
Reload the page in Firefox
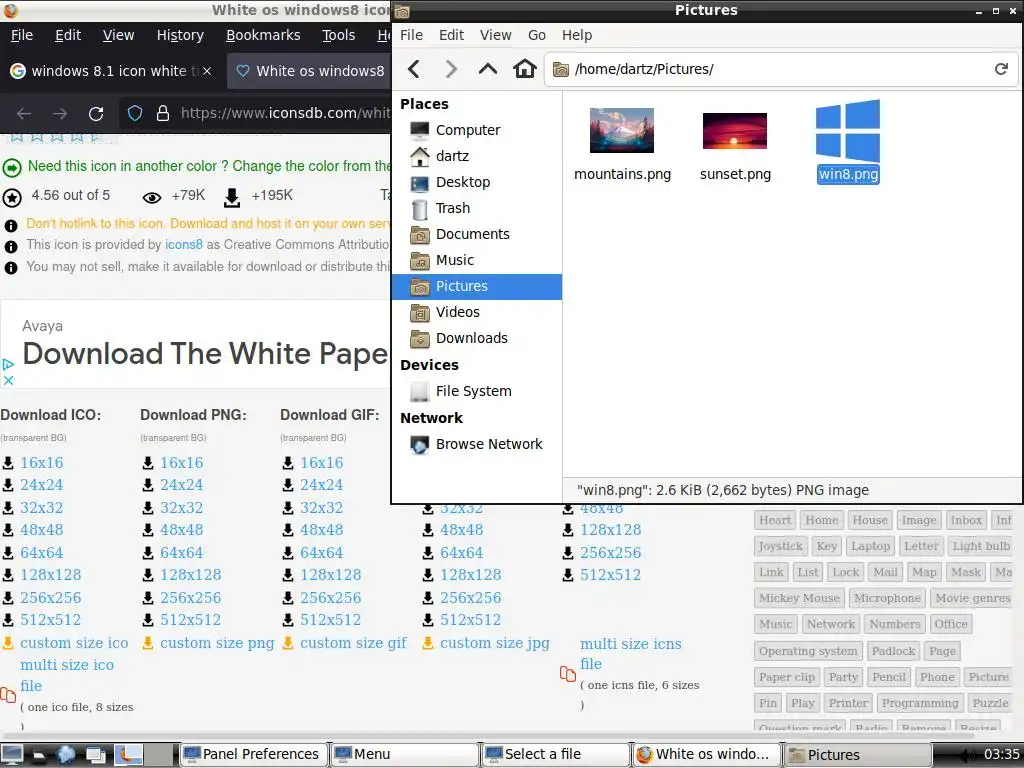[x=96, y=114]
